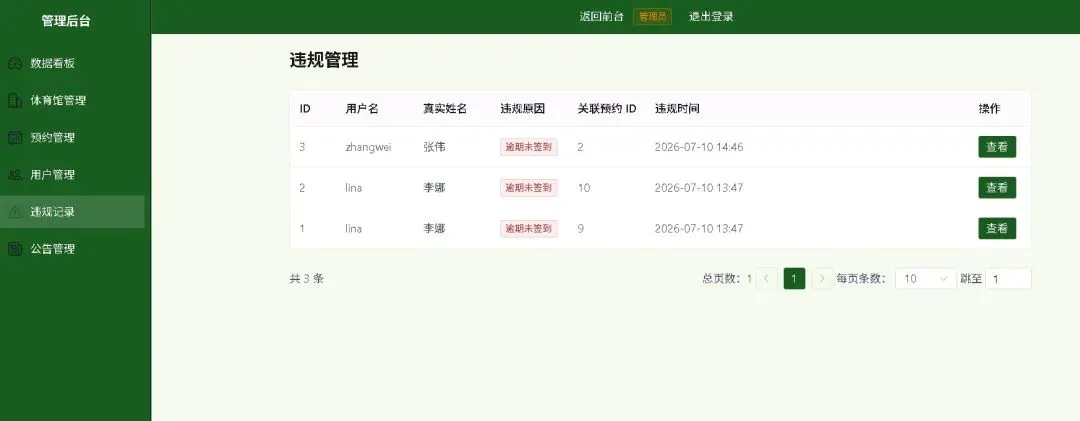Open 体育馆管理 menu item

click(x=72, y=101)
